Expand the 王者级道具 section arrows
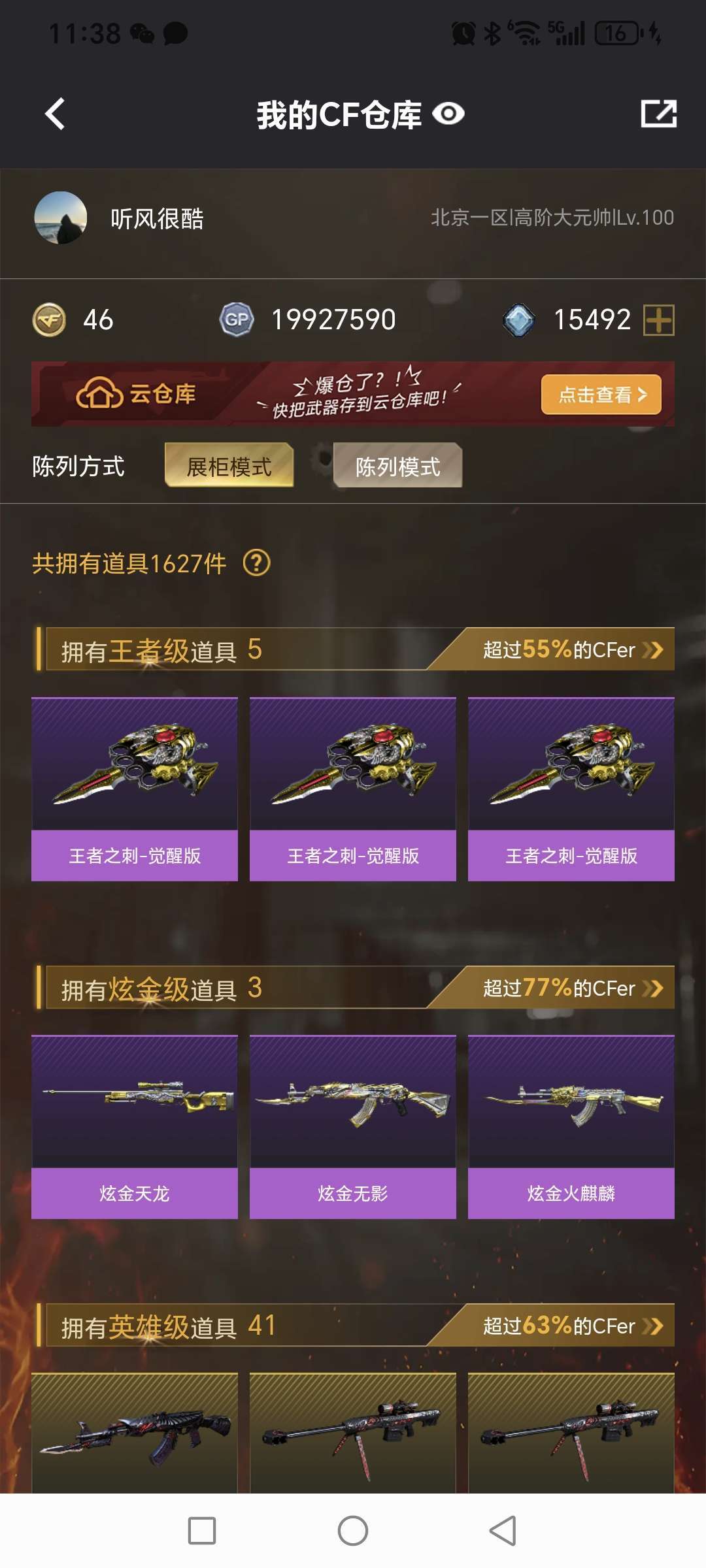Image resolution: width=706 pixels, height=1568 pixels. (653, 649)
